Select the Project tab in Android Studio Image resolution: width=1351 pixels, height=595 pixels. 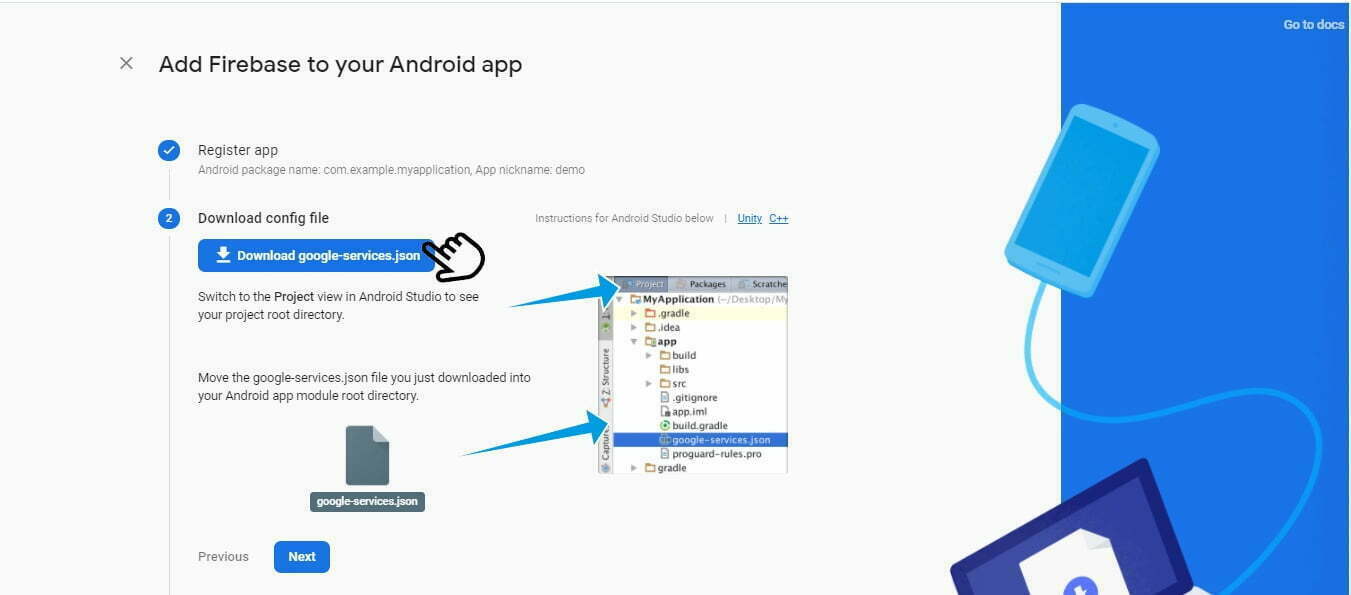click(645, 284)
